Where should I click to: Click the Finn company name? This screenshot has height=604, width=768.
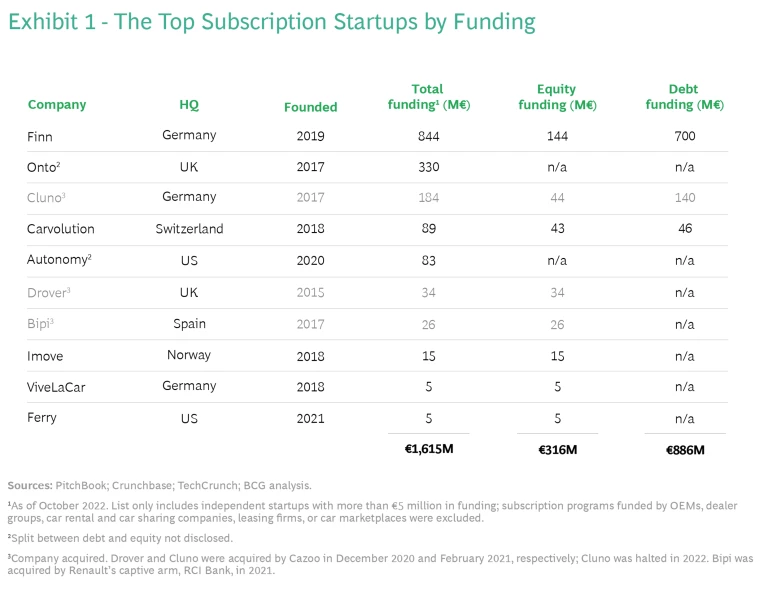(39, 136)
